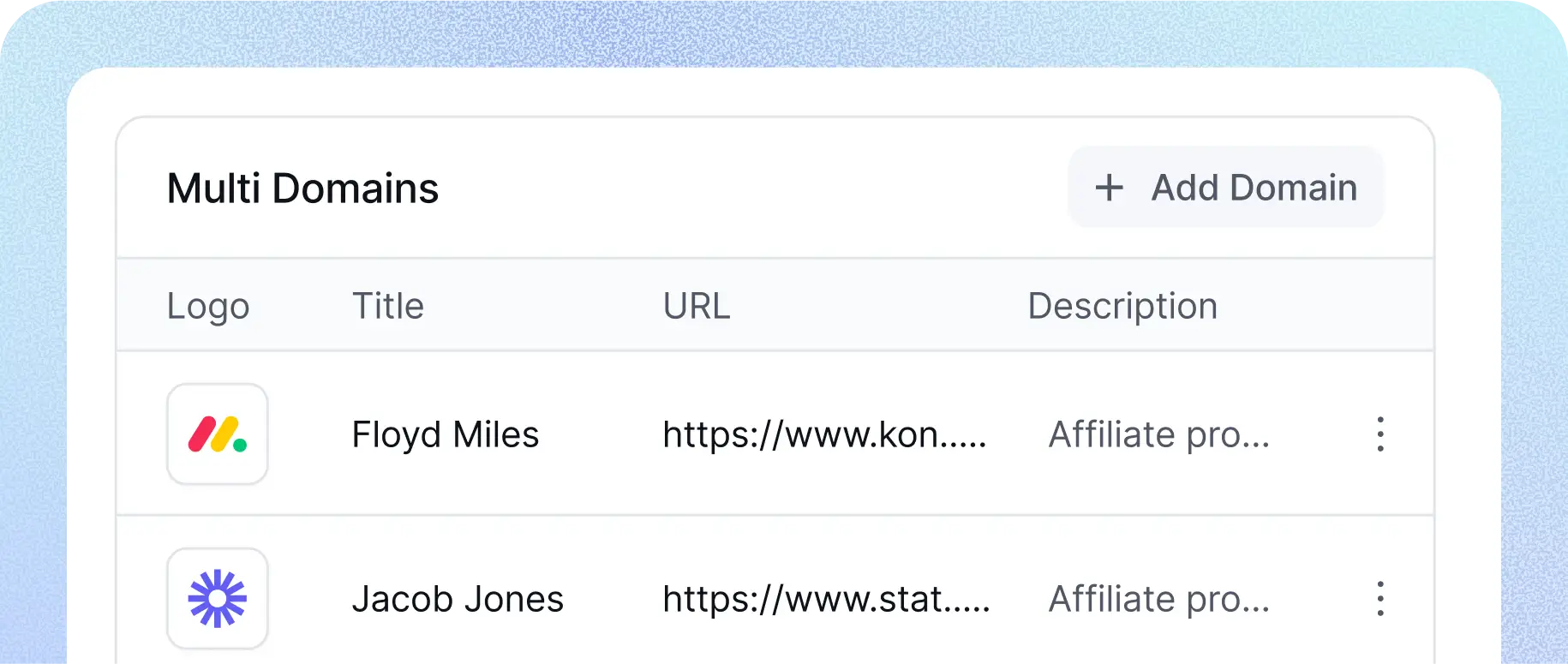Select the Floyd Miles title text
Image resolution: width=1568 pixels, height=664 pixels.
pos(446,434)
